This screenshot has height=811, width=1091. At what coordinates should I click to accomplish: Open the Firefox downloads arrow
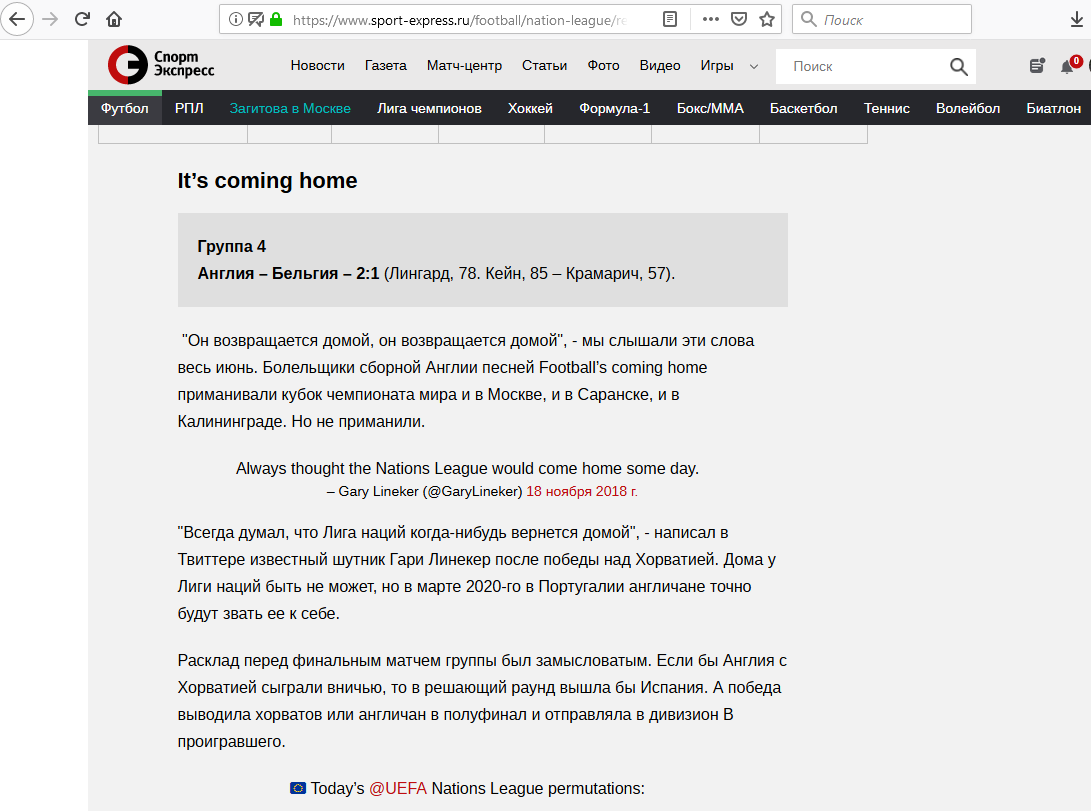click(x=1077, y=19)
